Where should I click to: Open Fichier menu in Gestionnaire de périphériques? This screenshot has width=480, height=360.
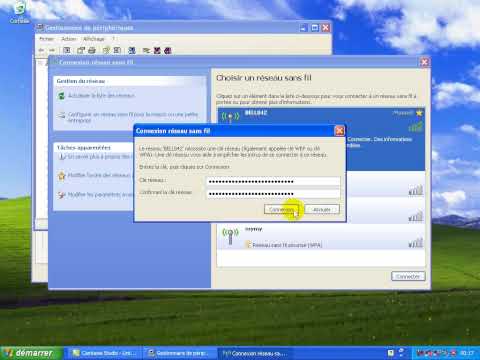[46, 39]
